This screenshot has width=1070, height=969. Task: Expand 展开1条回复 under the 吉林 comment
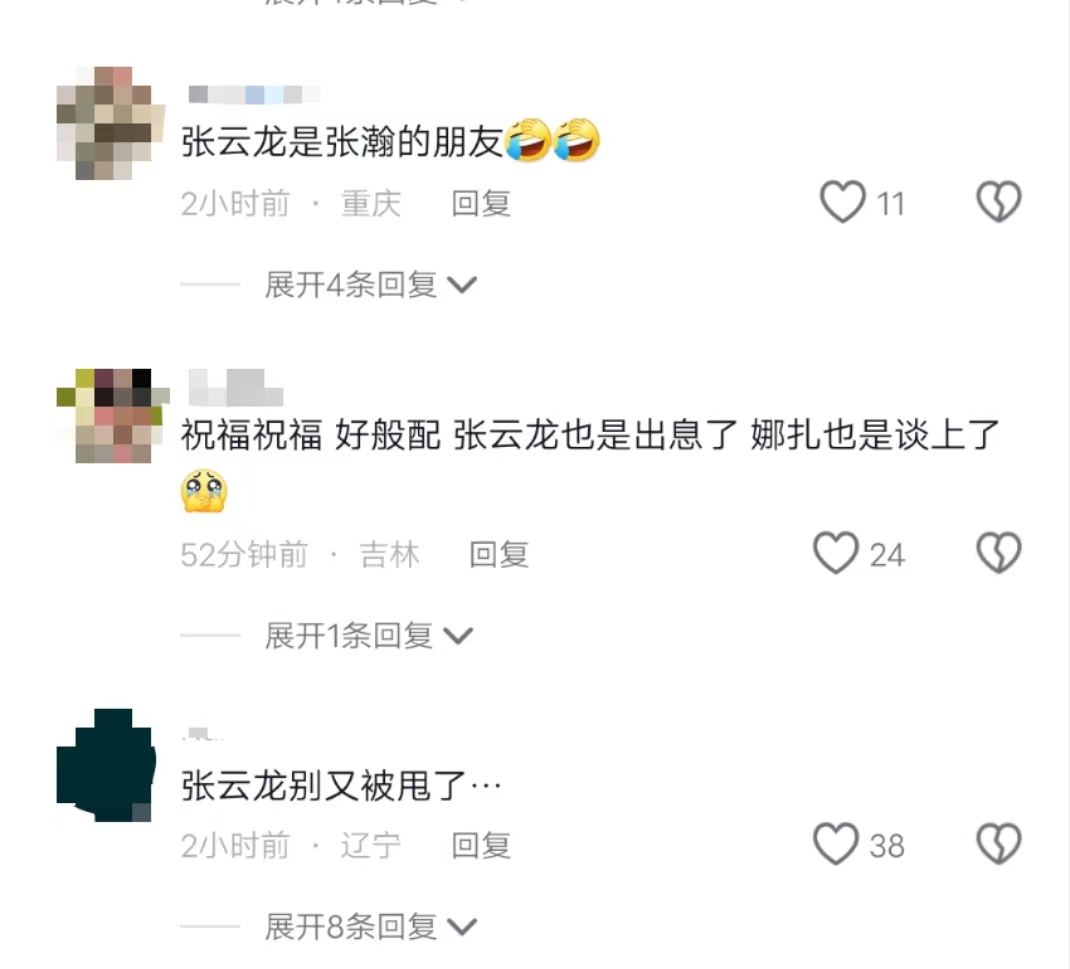368,636
